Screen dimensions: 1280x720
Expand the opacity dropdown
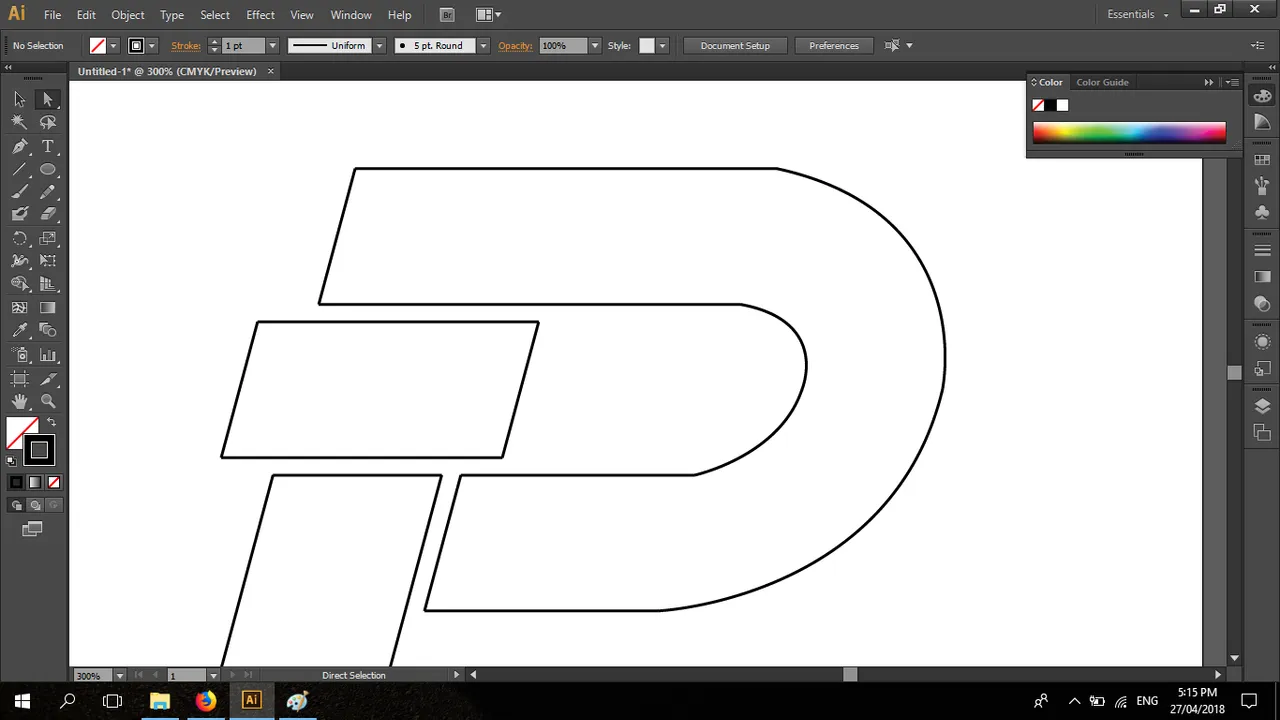[595, 46]
